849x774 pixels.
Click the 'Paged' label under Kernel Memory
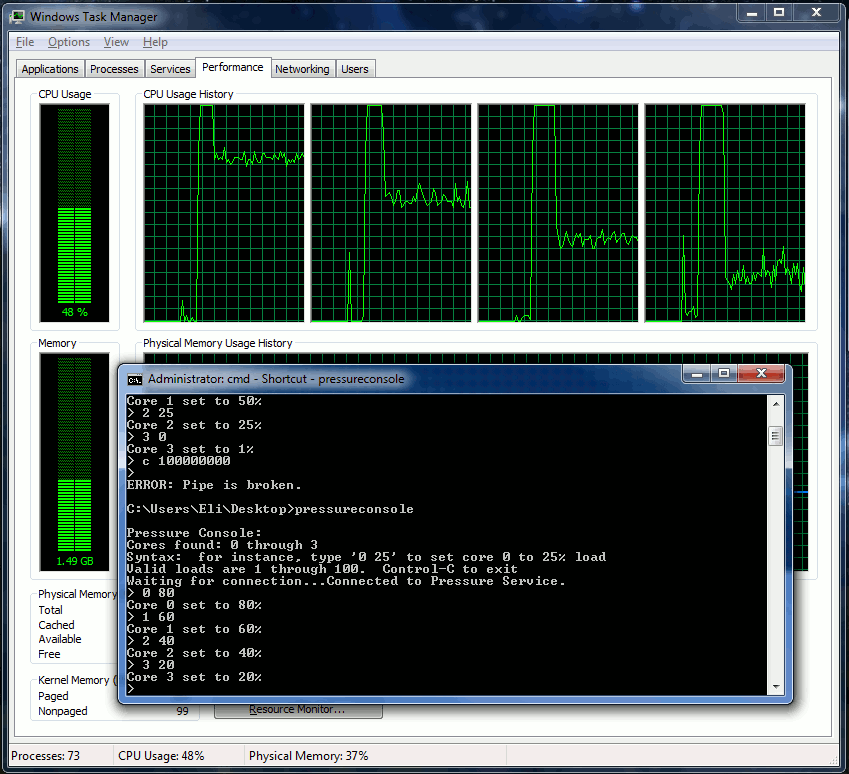[53, 697]
